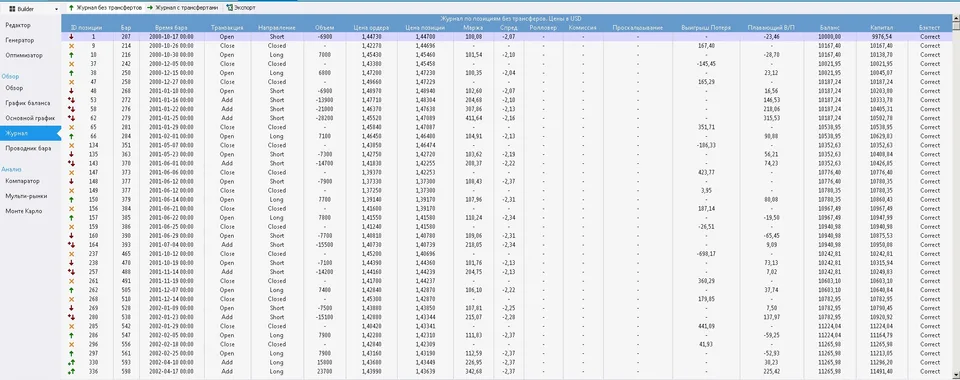Click the Транзакция column header

pos(227,28)
